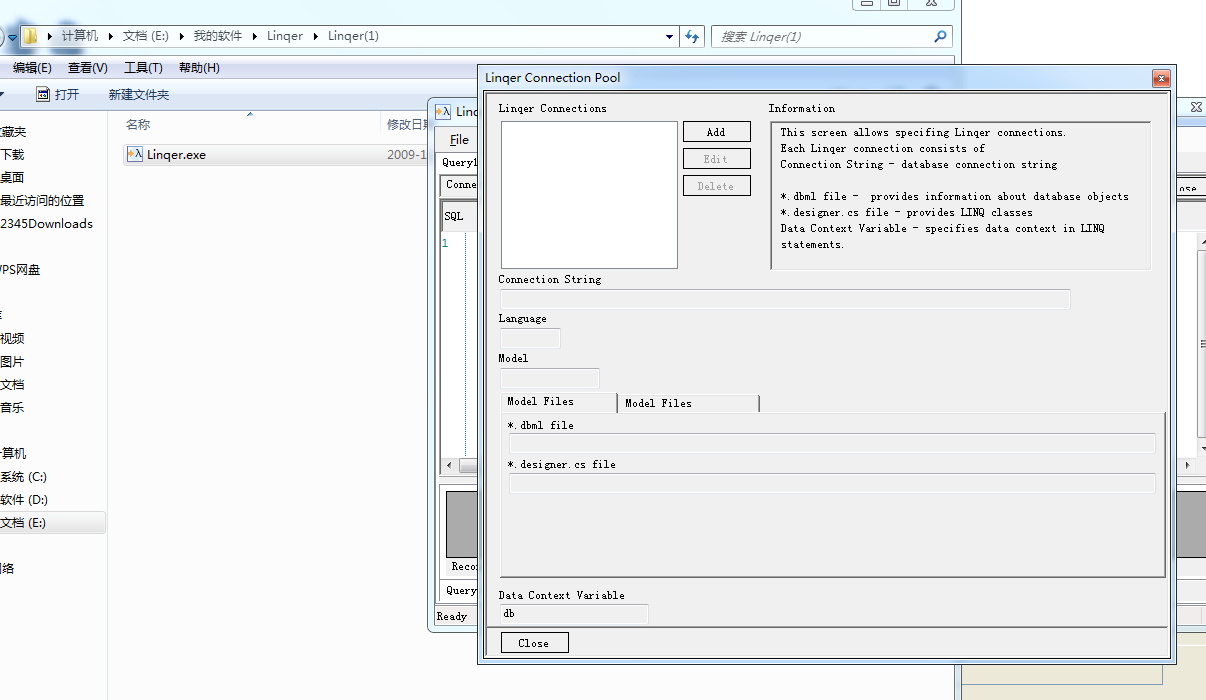Click the Linqer.exe file icon

tap(135, 154)
